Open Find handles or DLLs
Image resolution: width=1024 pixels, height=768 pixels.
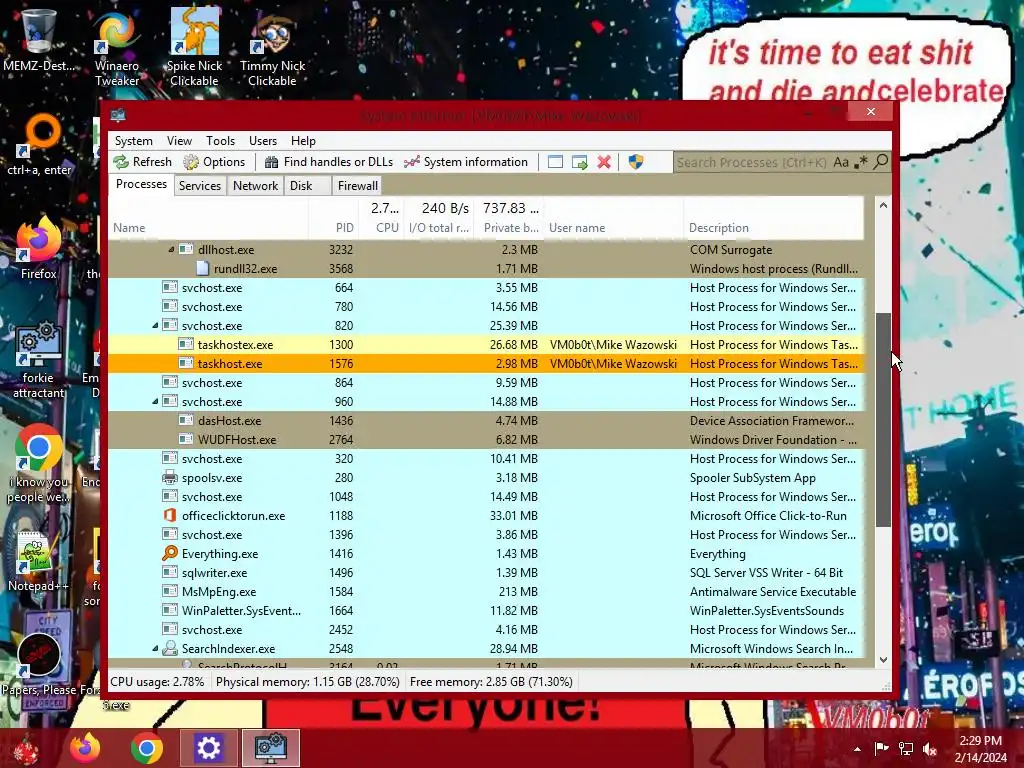point(328,162)
